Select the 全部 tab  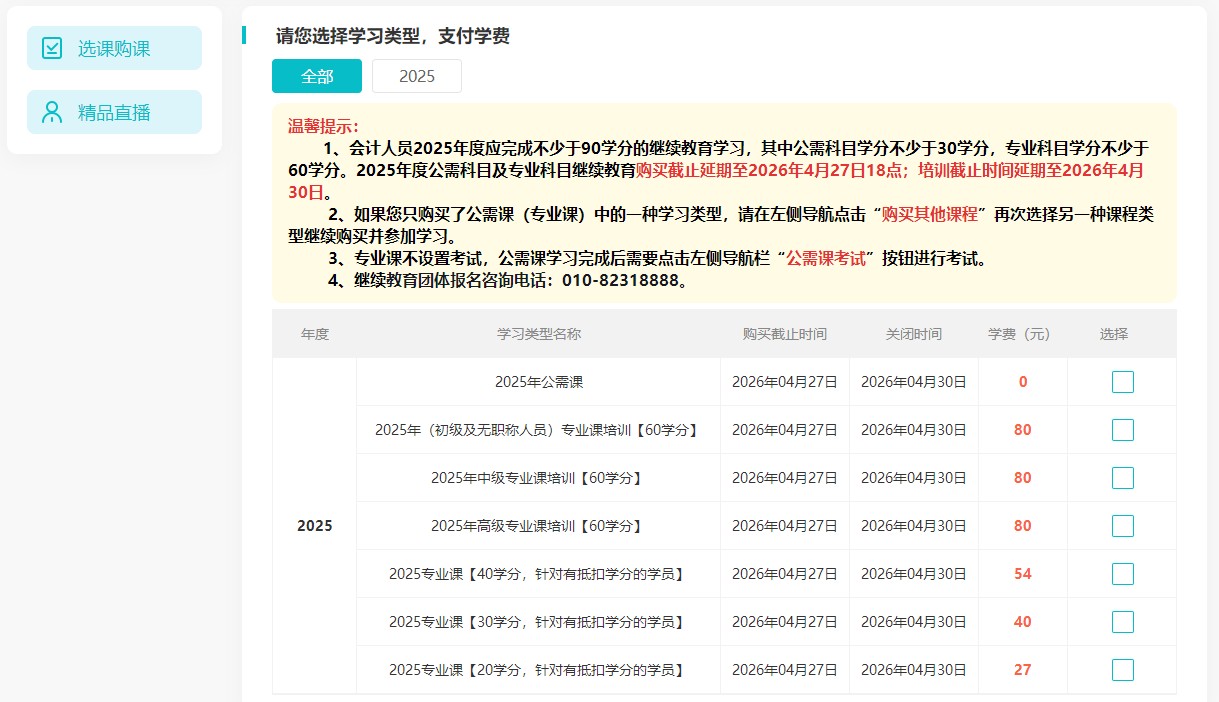[317, 76]
